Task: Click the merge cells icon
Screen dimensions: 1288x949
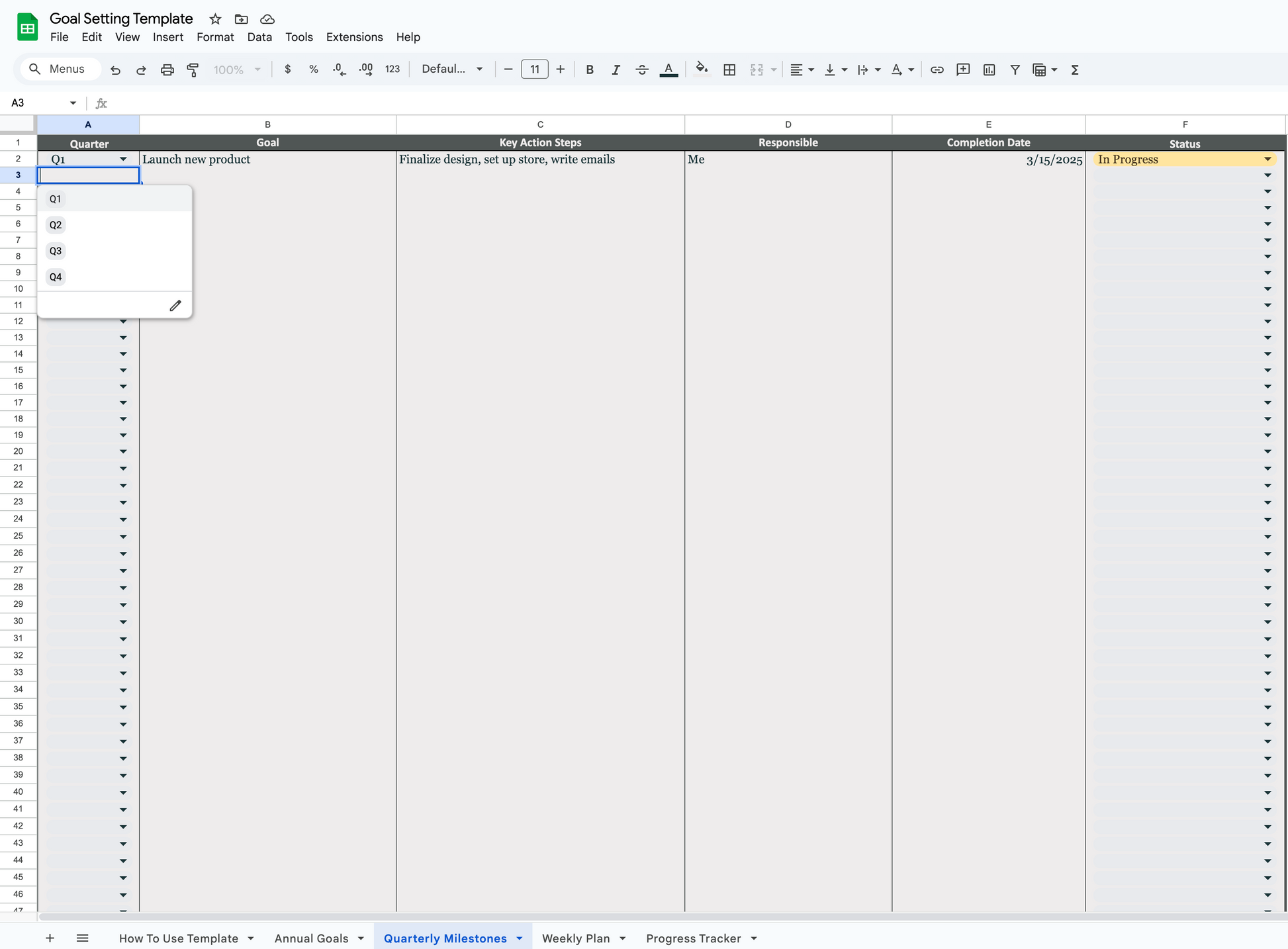Action: pyautogui.click(x=757, y=69)
